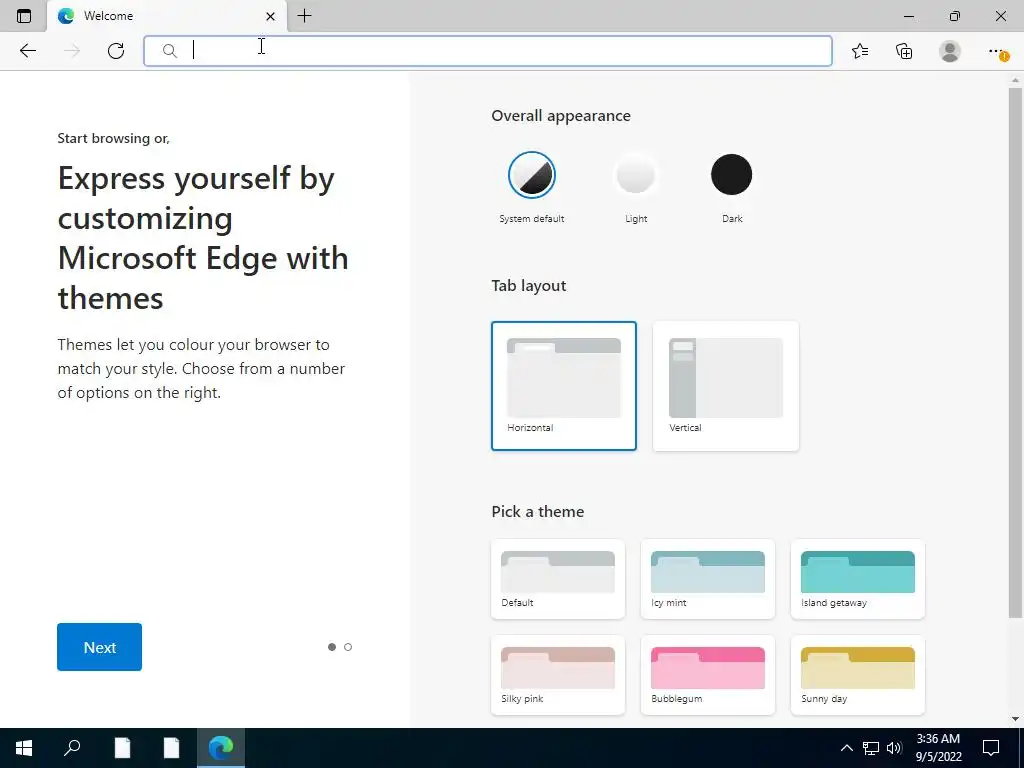The image size is (1024, 768).
Task: Open the network status tray icon
Action: point(871,748)
